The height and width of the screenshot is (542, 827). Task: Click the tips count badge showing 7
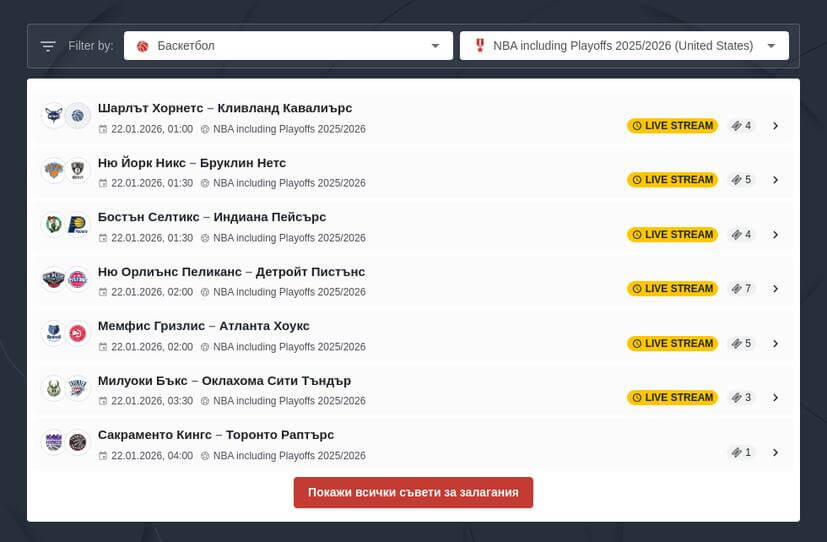[741, 289]
